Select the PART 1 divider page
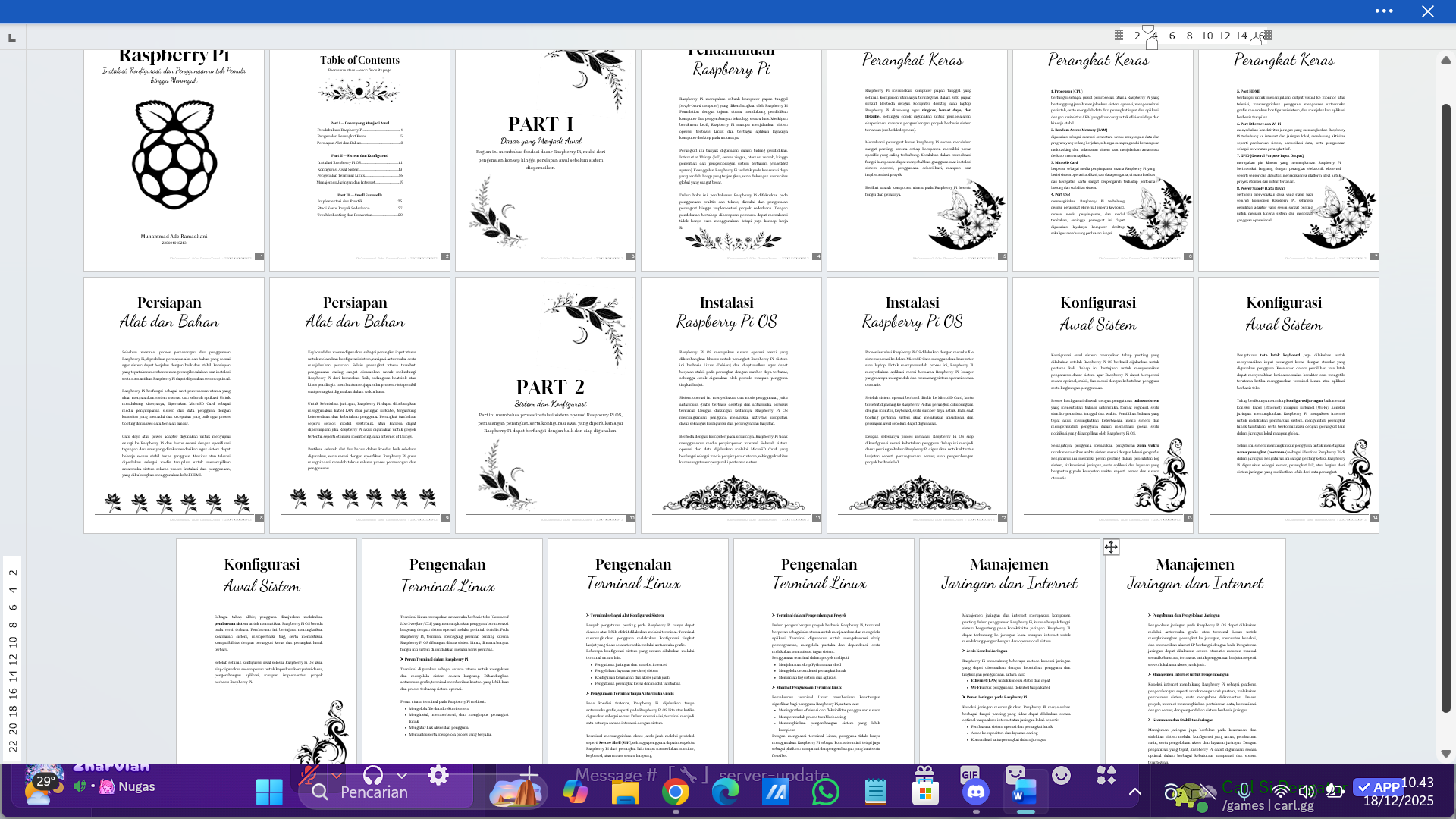Viewport: 1456px width, 819px height. 545,161
